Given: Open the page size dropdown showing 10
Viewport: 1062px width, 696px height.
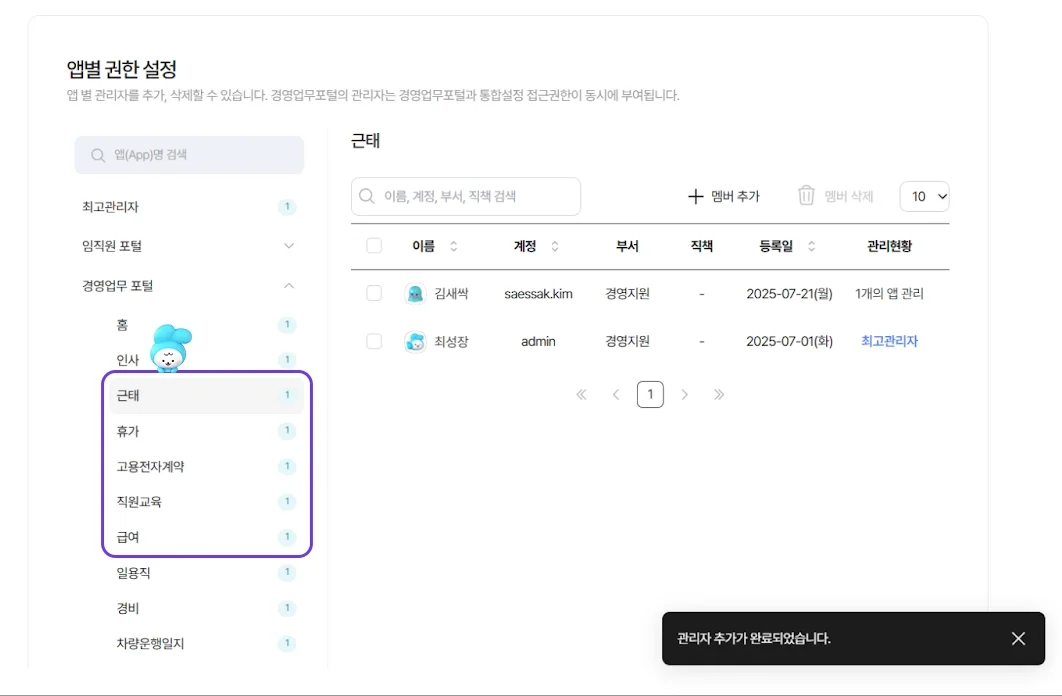Looking at the screenshot, I should pos(925,196).
